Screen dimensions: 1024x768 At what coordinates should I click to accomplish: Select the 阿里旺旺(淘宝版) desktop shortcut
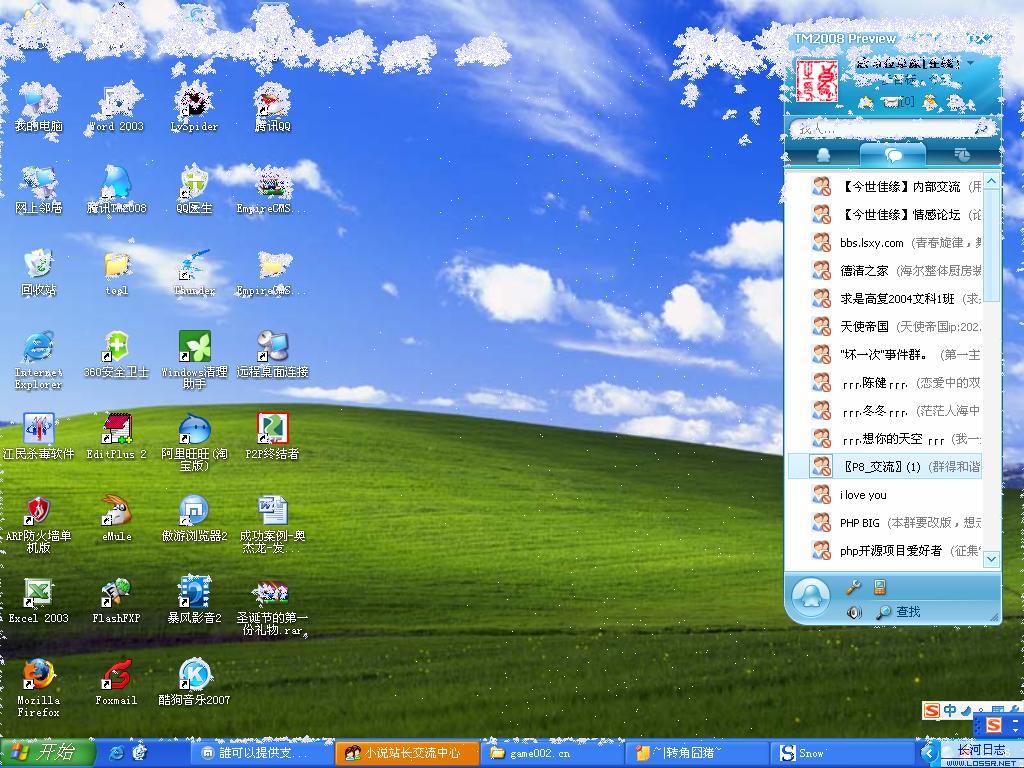click(194, 442)
